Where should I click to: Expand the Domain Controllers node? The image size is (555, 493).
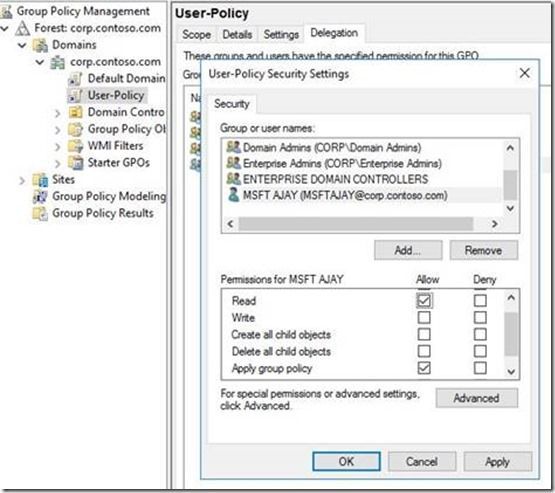coord(58,113)
